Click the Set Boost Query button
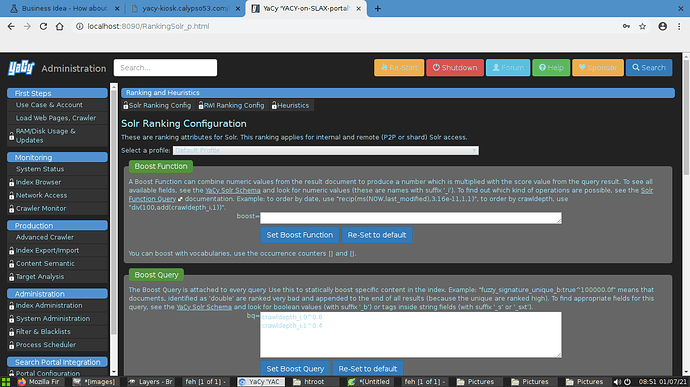This screenshot has width=690, height=387. tap(295, 369)
